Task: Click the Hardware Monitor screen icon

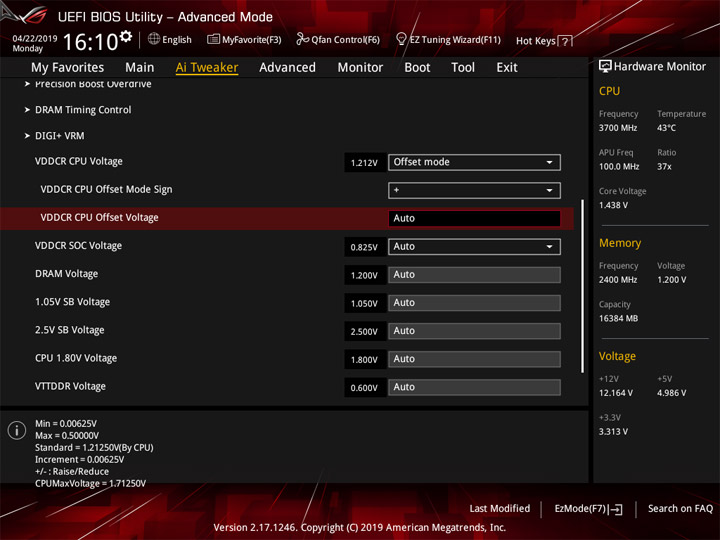Action: 605,67
